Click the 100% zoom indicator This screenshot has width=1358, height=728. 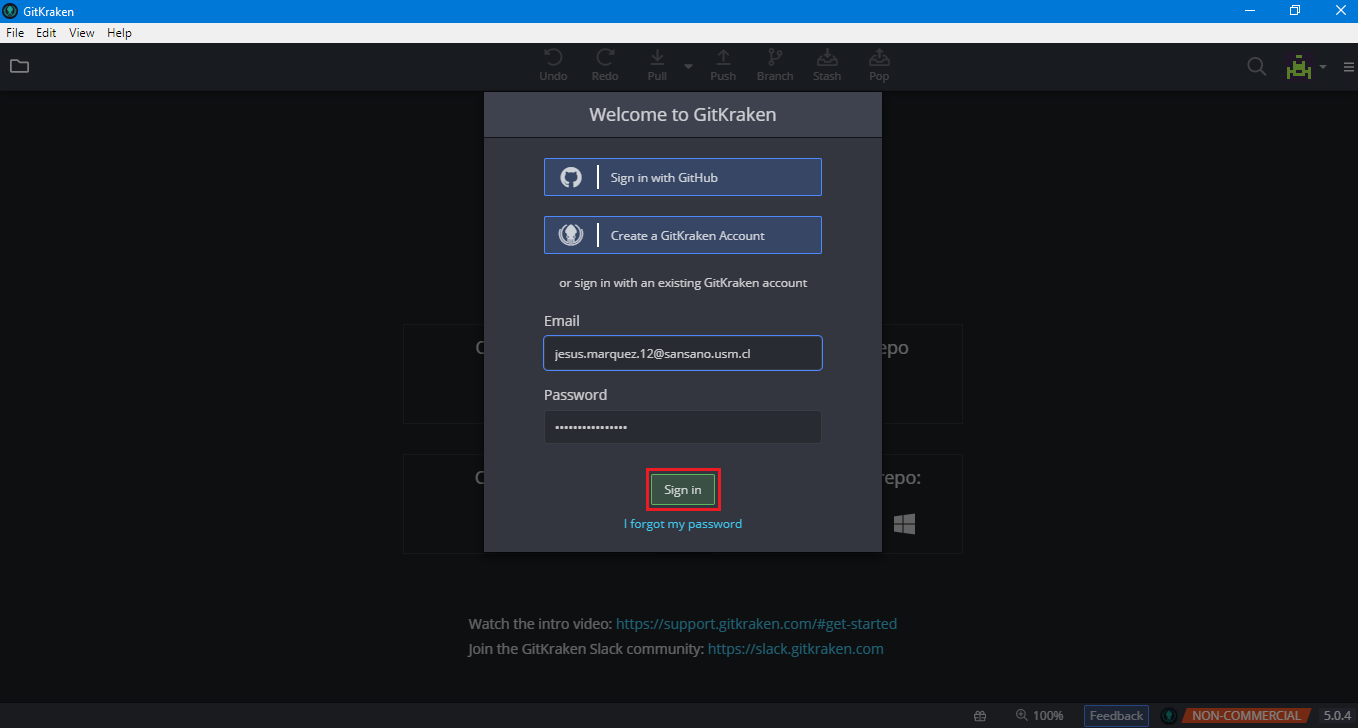(1039, 716)
